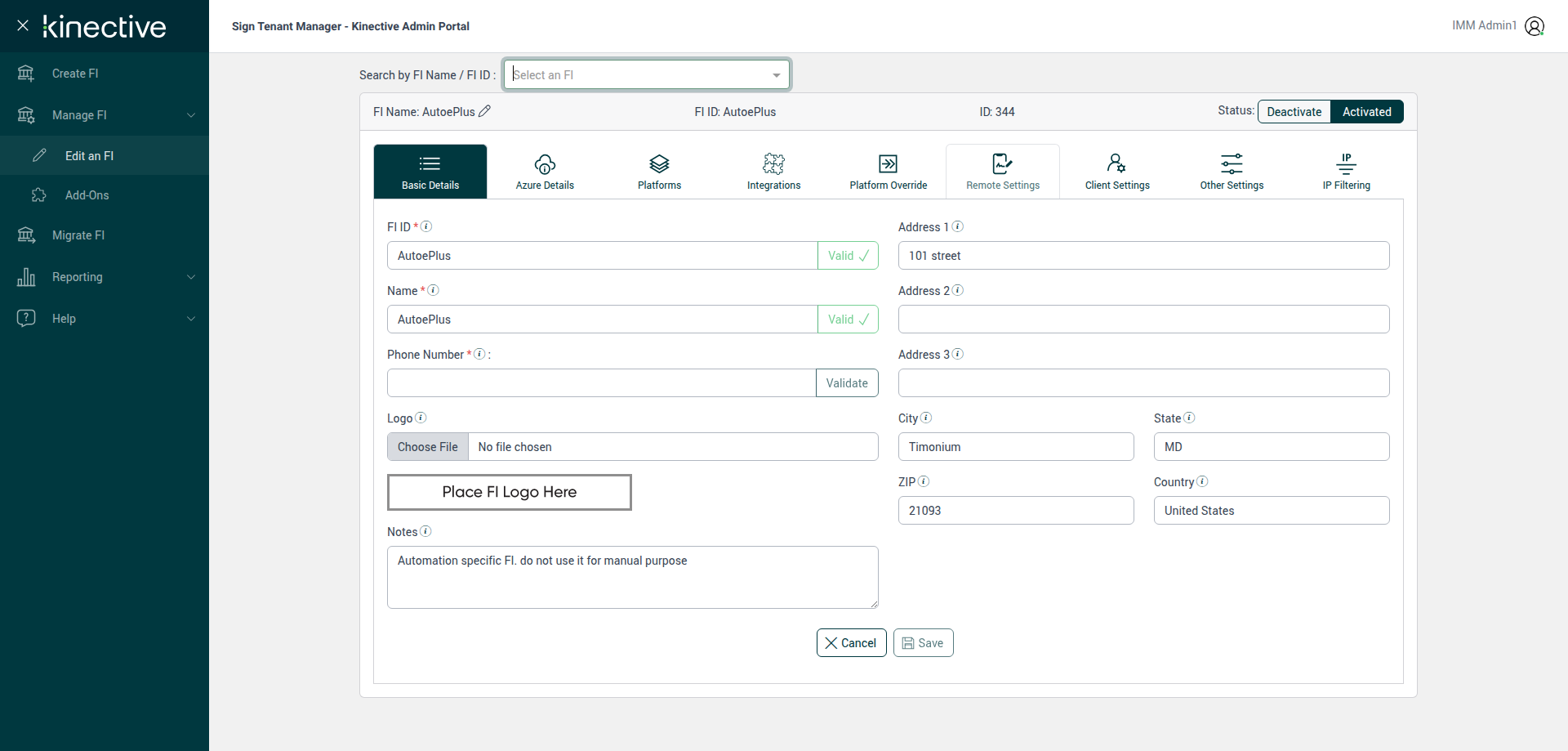Close the sidebar with the X icon
The image size is (1568, 751).
click(x=23, y=25)
